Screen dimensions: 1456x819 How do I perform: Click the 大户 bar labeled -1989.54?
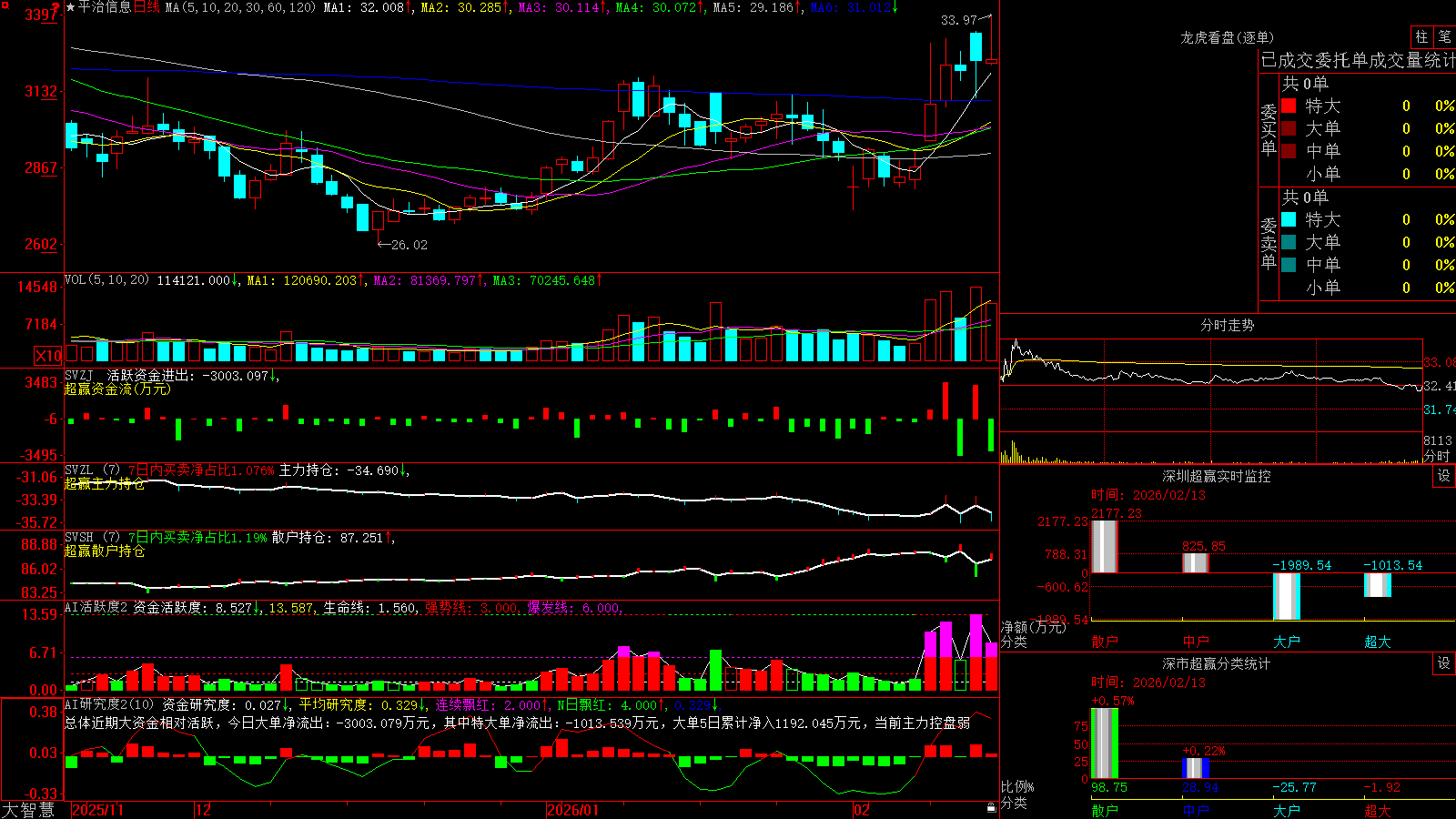(1286, 596)
